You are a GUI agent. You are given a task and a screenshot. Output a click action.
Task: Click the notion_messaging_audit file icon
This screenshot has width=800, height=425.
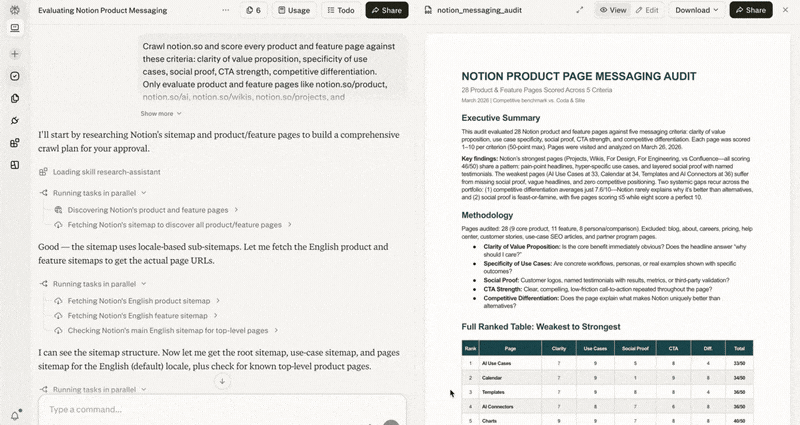pyautogui.click(x=429, y=10)
